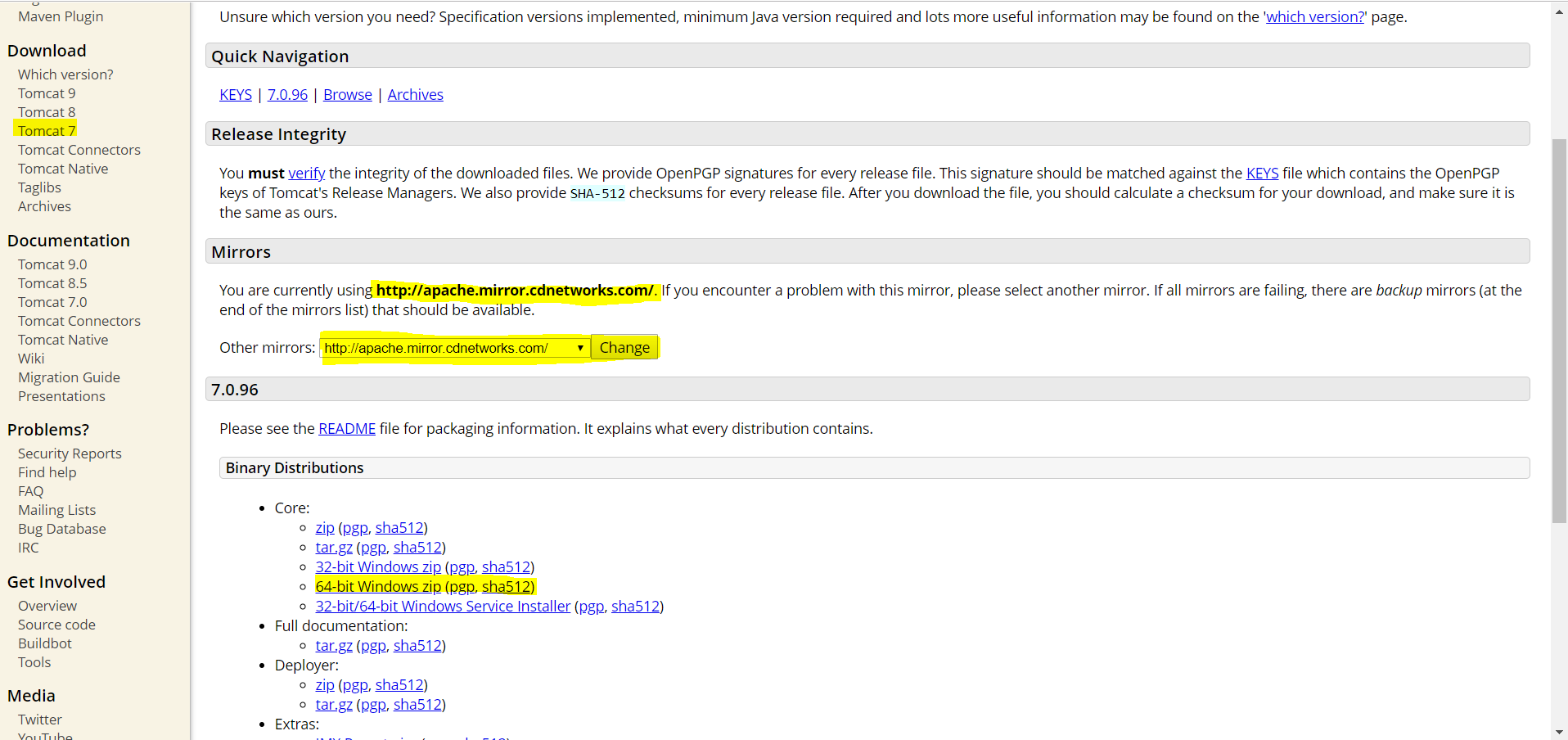1568x740 pixels.
Task: Open sha512 checksum for 32-bit Windows zip
Action: pos(506,567)
